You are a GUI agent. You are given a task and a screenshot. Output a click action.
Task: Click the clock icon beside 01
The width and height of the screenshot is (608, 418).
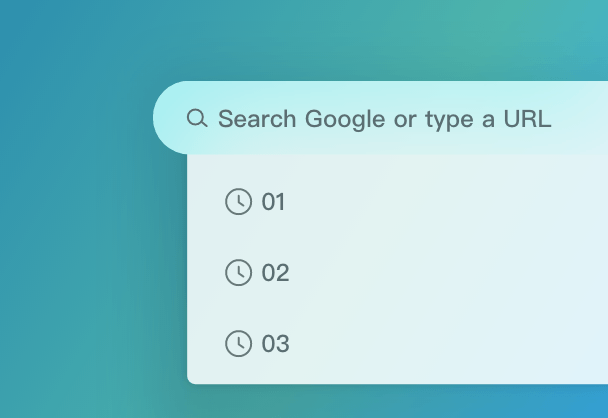click(238, 202)
